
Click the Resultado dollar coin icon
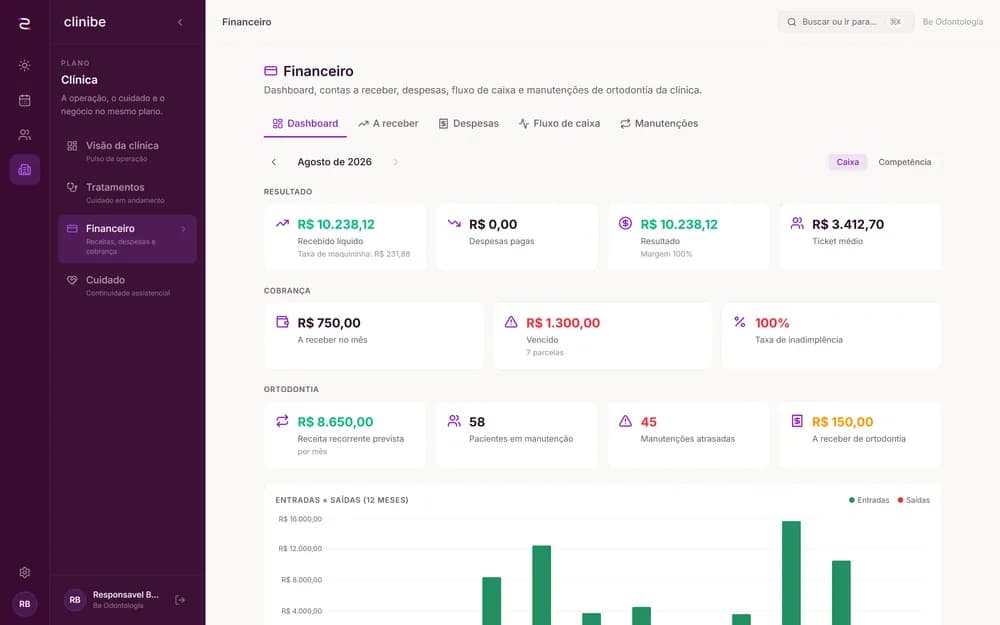625,223
